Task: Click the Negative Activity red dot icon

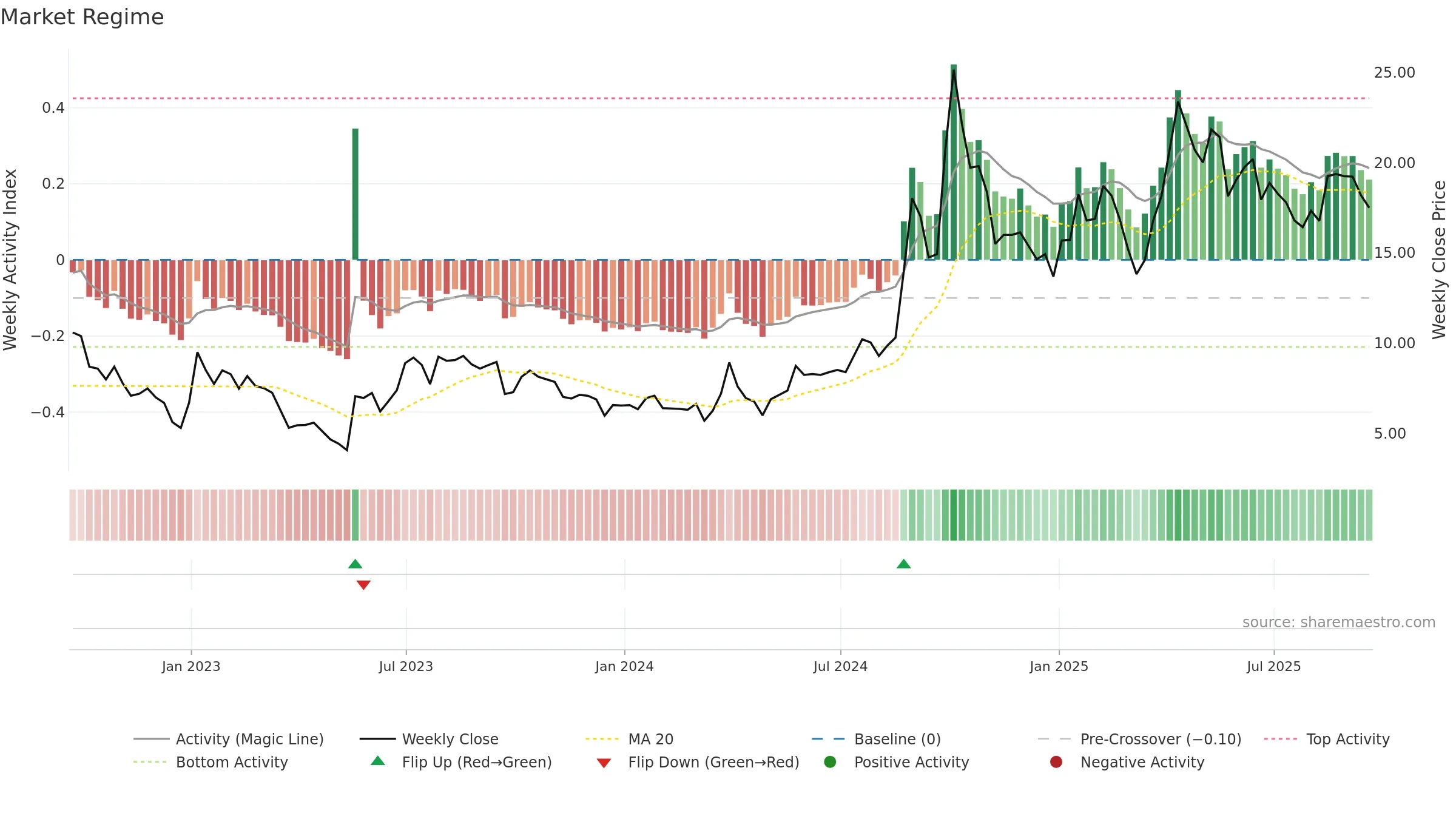Action: (1056, 762)
